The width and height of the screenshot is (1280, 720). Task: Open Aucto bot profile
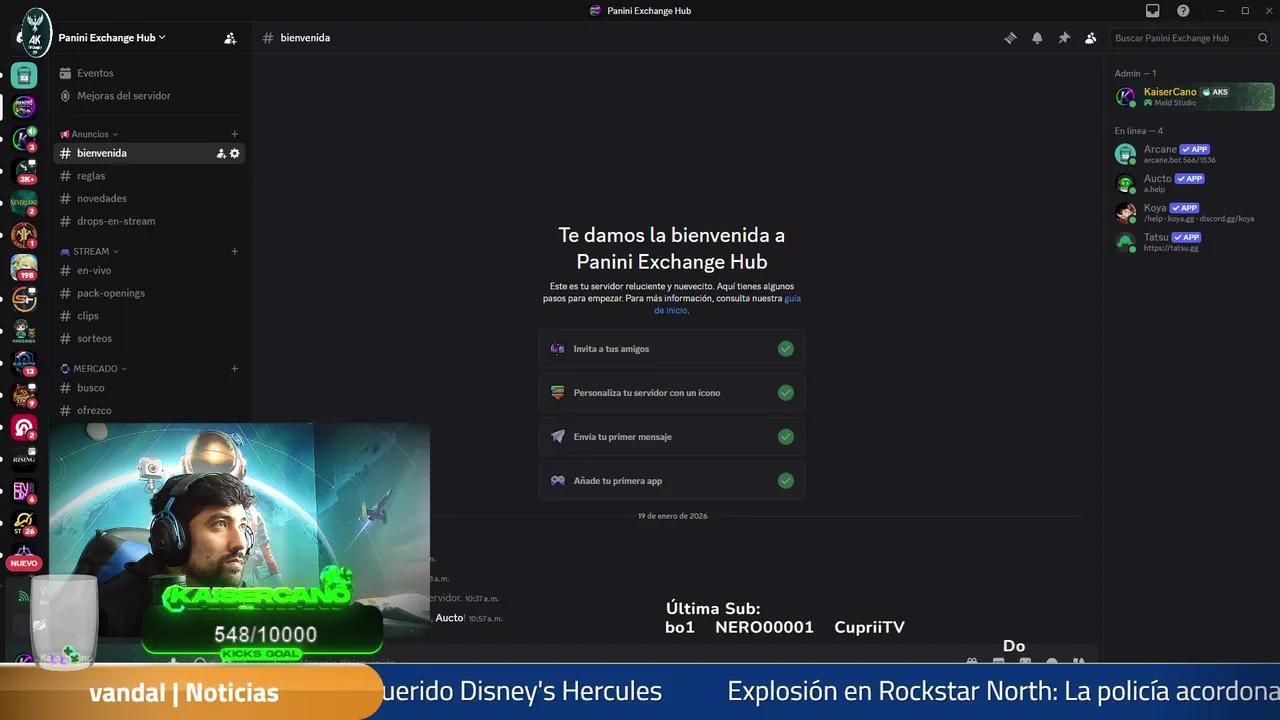coord(1193,183)
